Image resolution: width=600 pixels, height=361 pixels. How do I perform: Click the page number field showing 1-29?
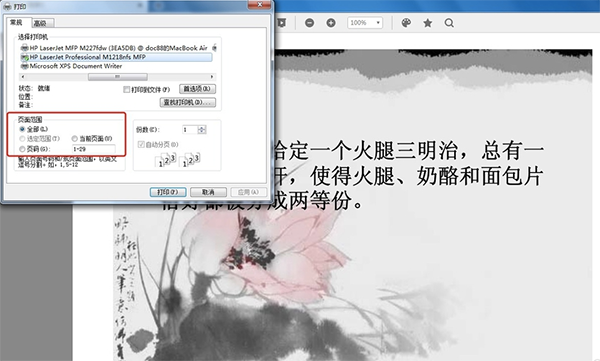(94, 149)
